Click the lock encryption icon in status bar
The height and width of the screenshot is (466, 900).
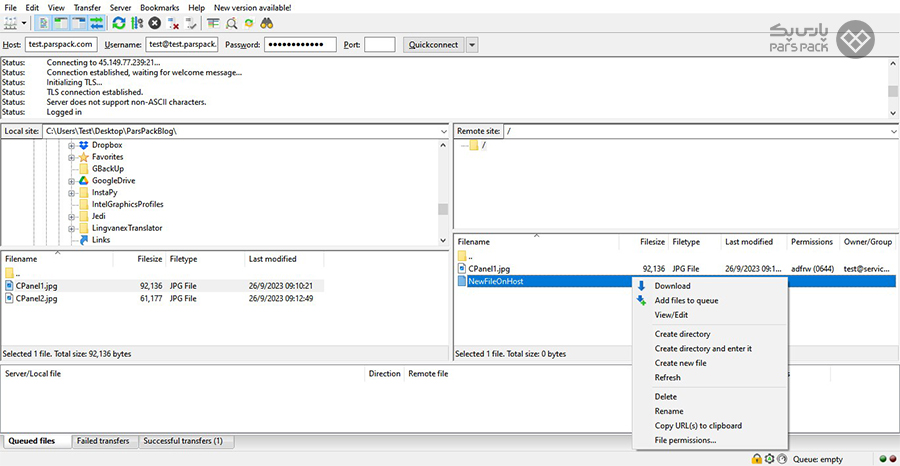pyautogui.click(x=758, y=459)
